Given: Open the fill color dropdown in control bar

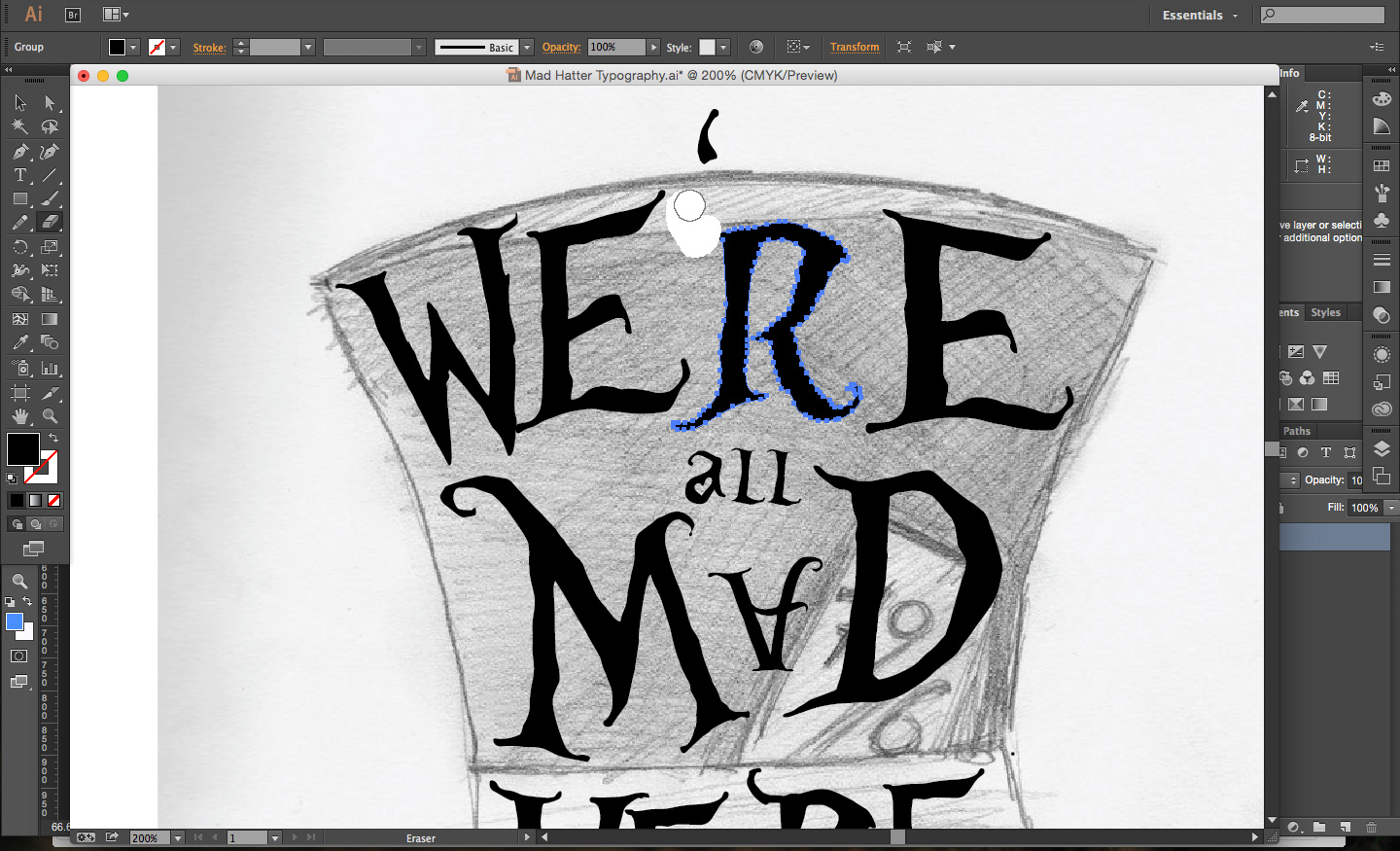Looking at the screenshot, I should [134, 47].
